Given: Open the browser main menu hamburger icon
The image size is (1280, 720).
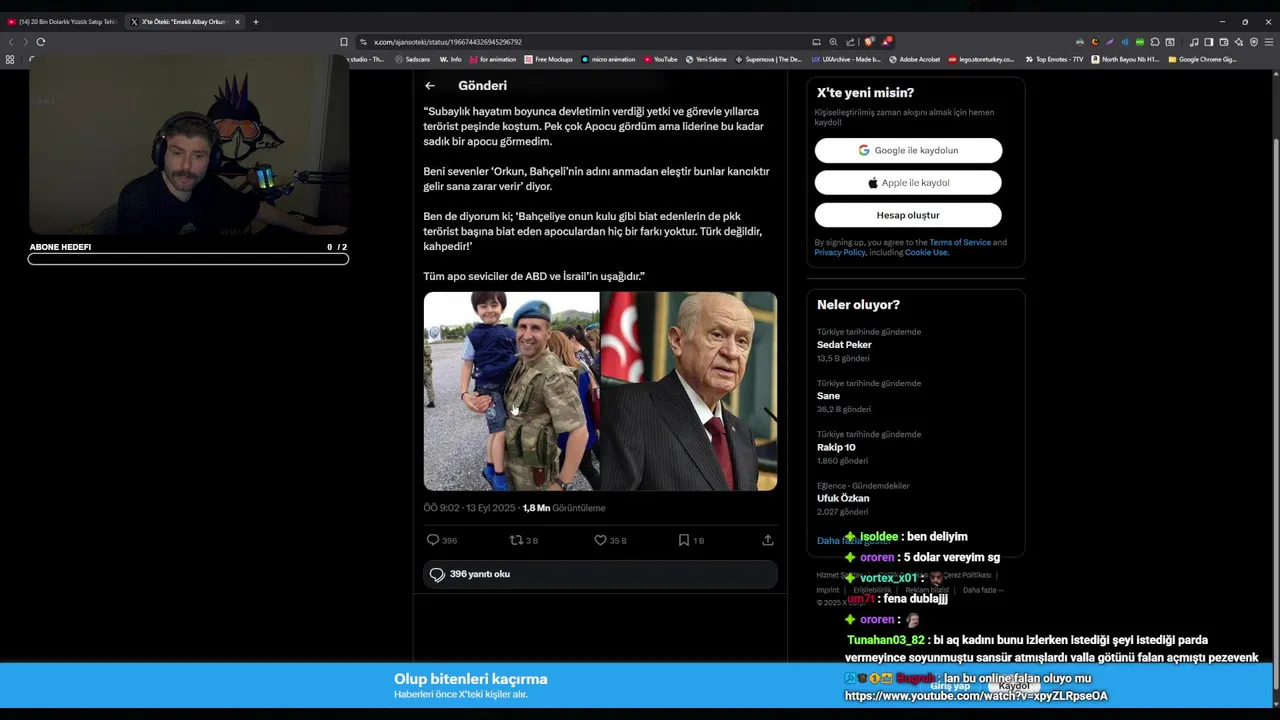Looking at the screenshot, I should [1269, 42].
